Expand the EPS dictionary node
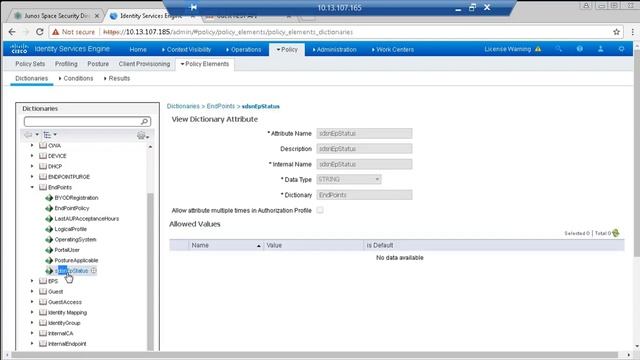The width and height of the screenshot is (640, 360). point(32,281)
